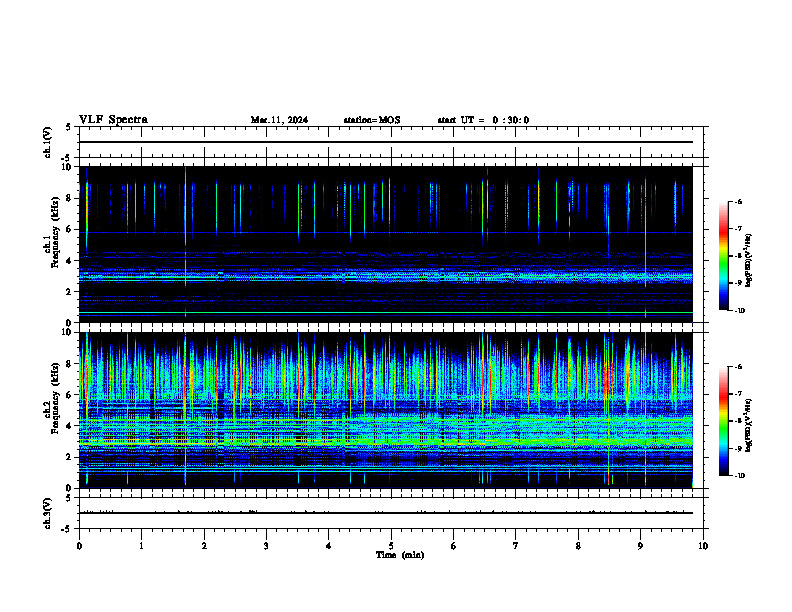Click time axis tick label "9"
This screenshot has height=612, width=792.
(640, 546)
